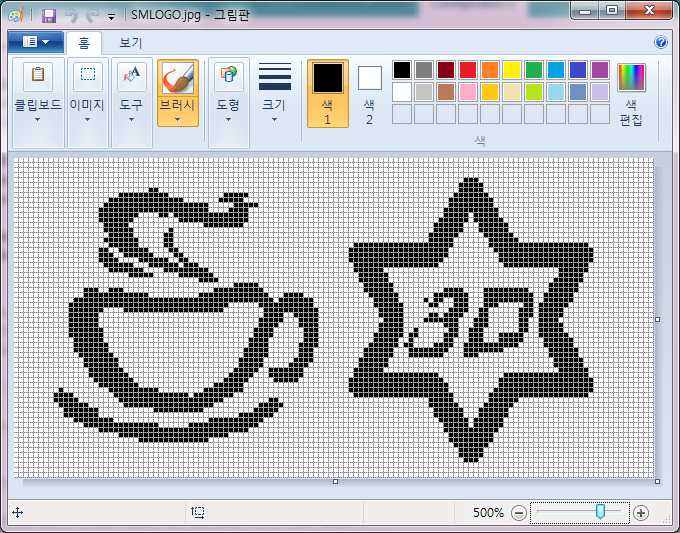
Task: Pick the light turquoise palette swatch
Action: pyautogui.click(x=556, y=92)
